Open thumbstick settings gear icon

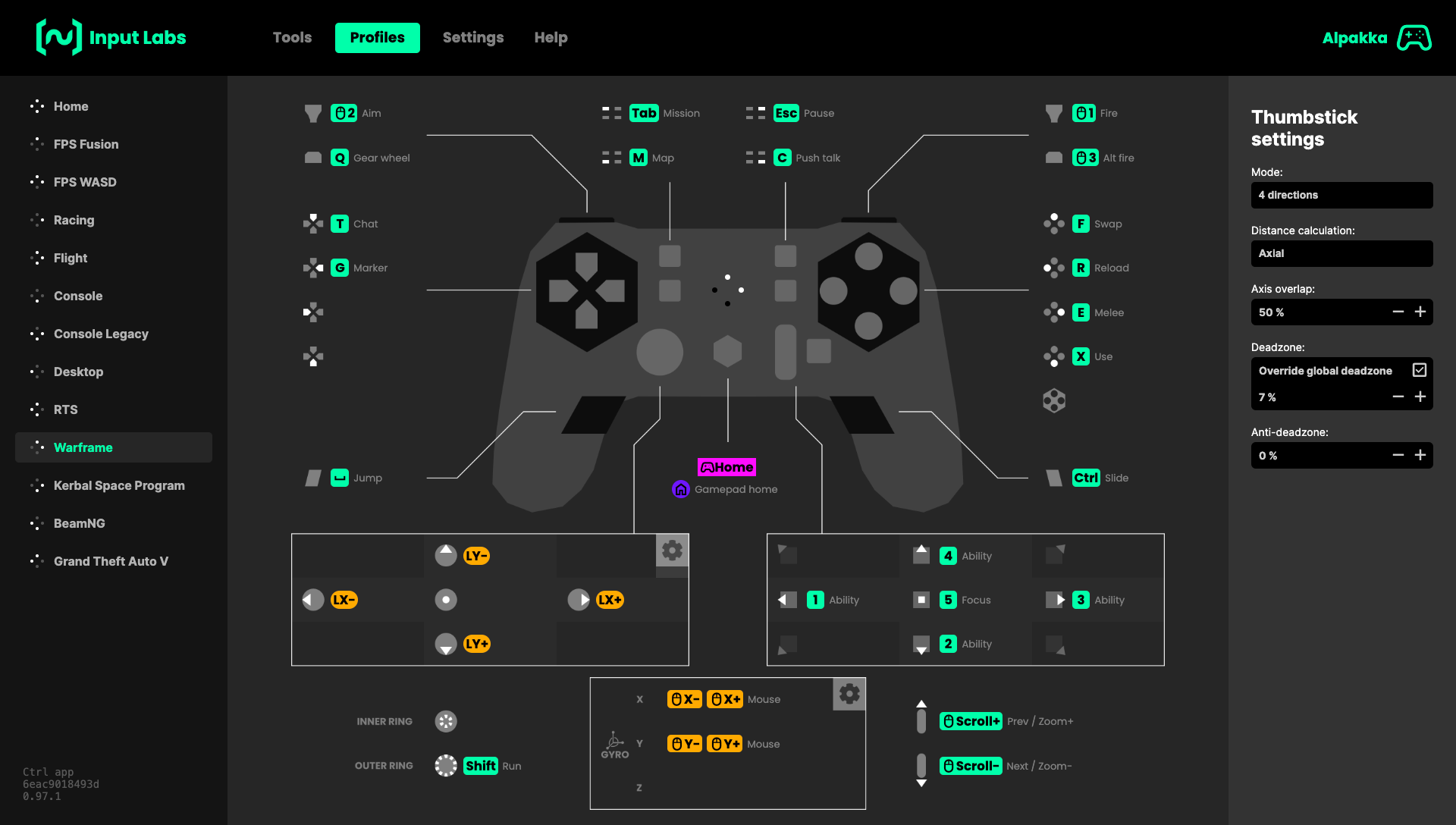coord(672,551)
